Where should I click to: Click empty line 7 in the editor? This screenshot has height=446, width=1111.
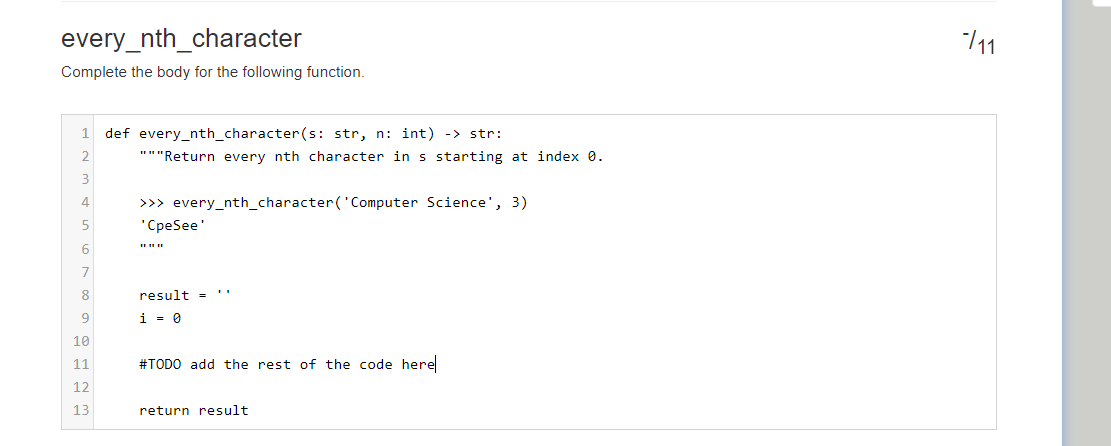[x=544, y=272]
